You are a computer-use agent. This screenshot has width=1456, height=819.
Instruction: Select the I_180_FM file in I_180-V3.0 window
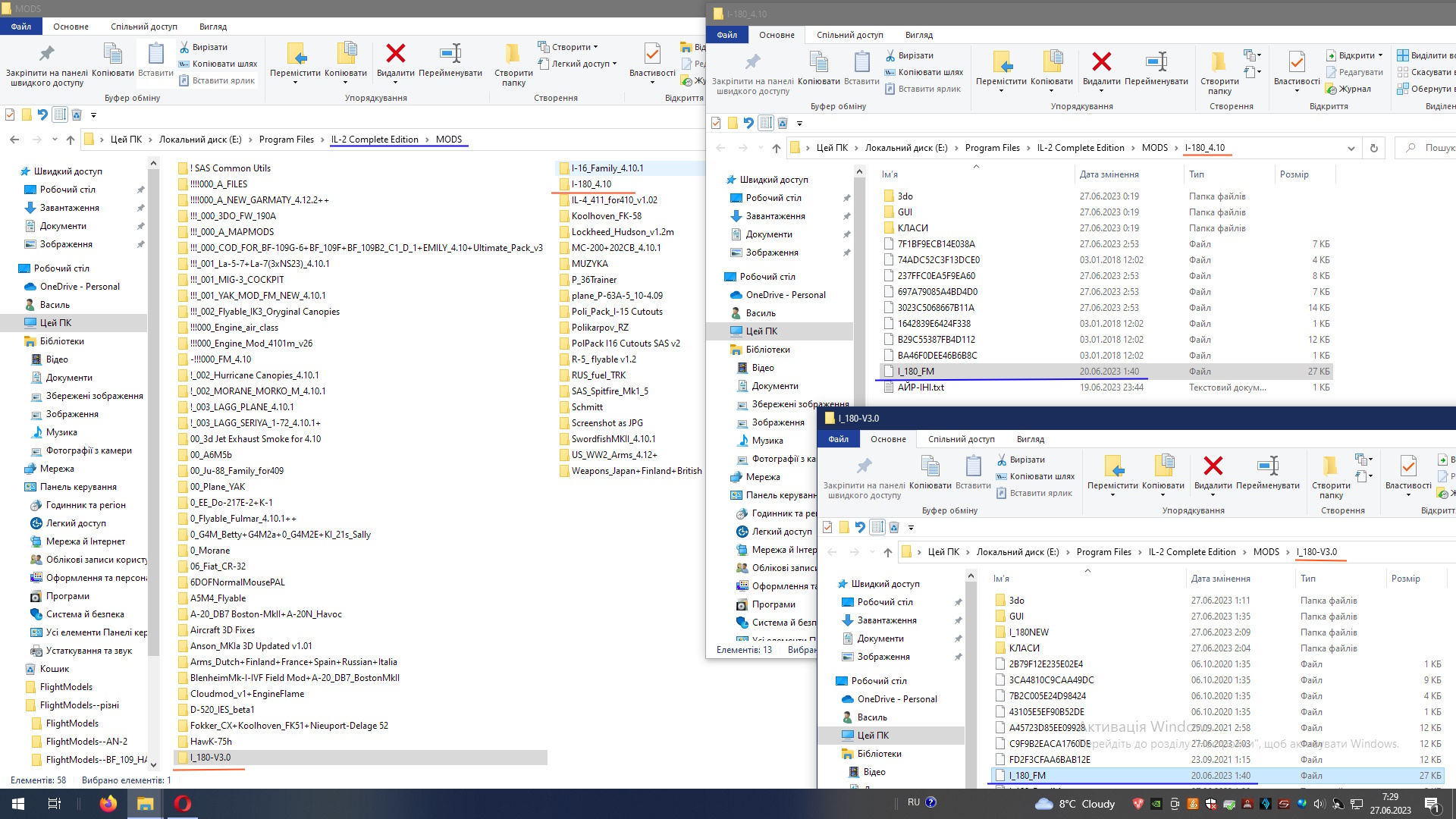pos(1027,775)
